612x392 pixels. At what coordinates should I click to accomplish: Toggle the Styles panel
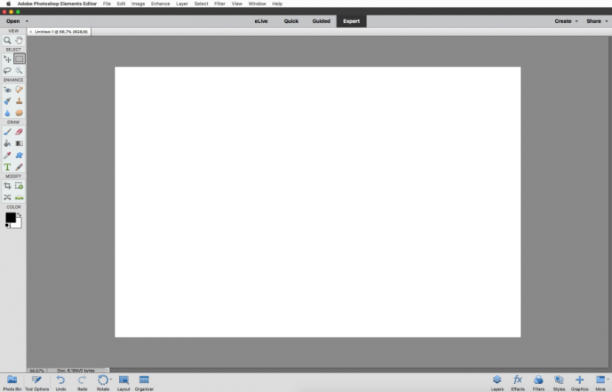(559, 383)
